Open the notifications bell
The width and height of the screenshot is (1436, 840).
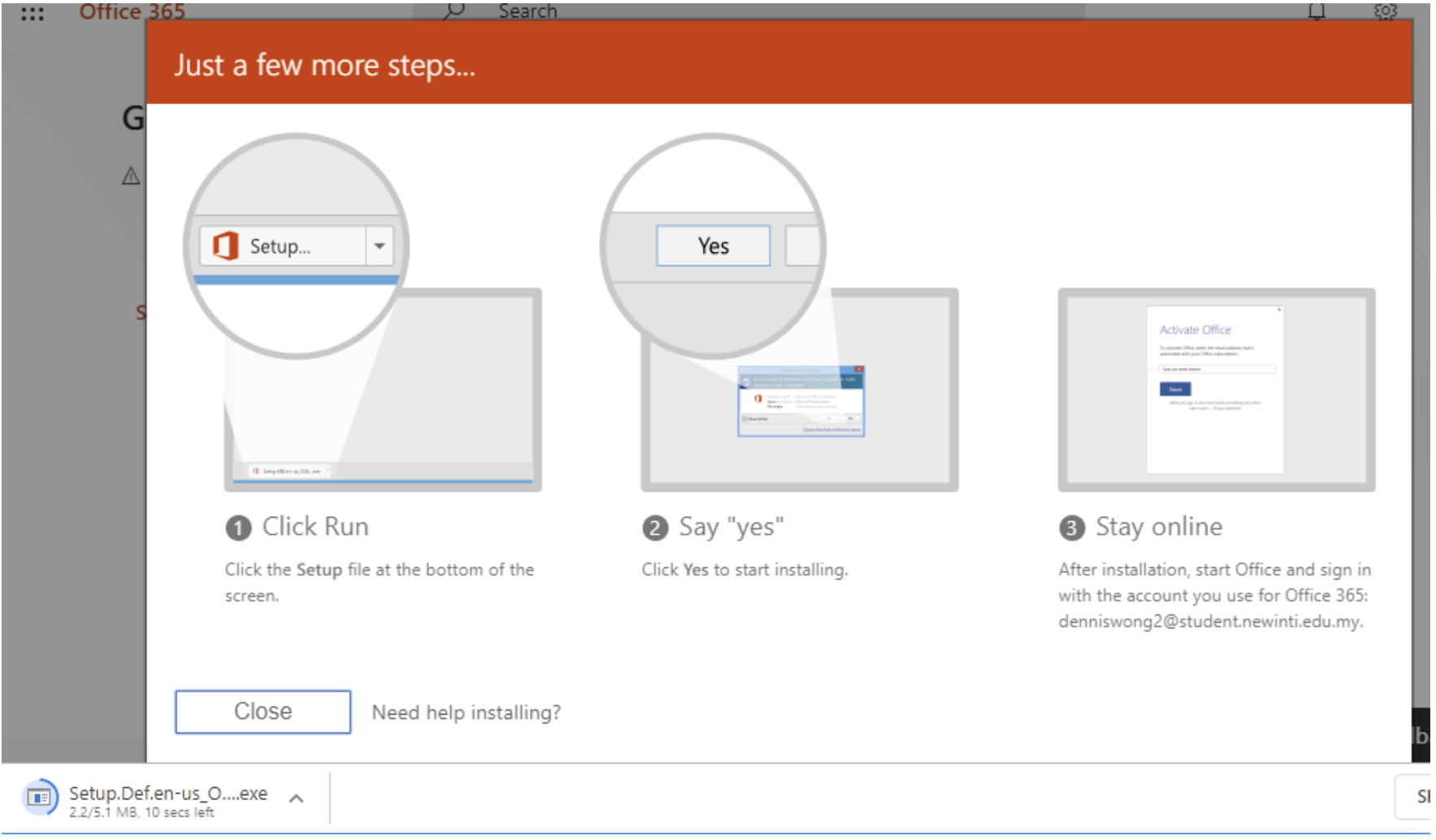[x=1316, y=11]
